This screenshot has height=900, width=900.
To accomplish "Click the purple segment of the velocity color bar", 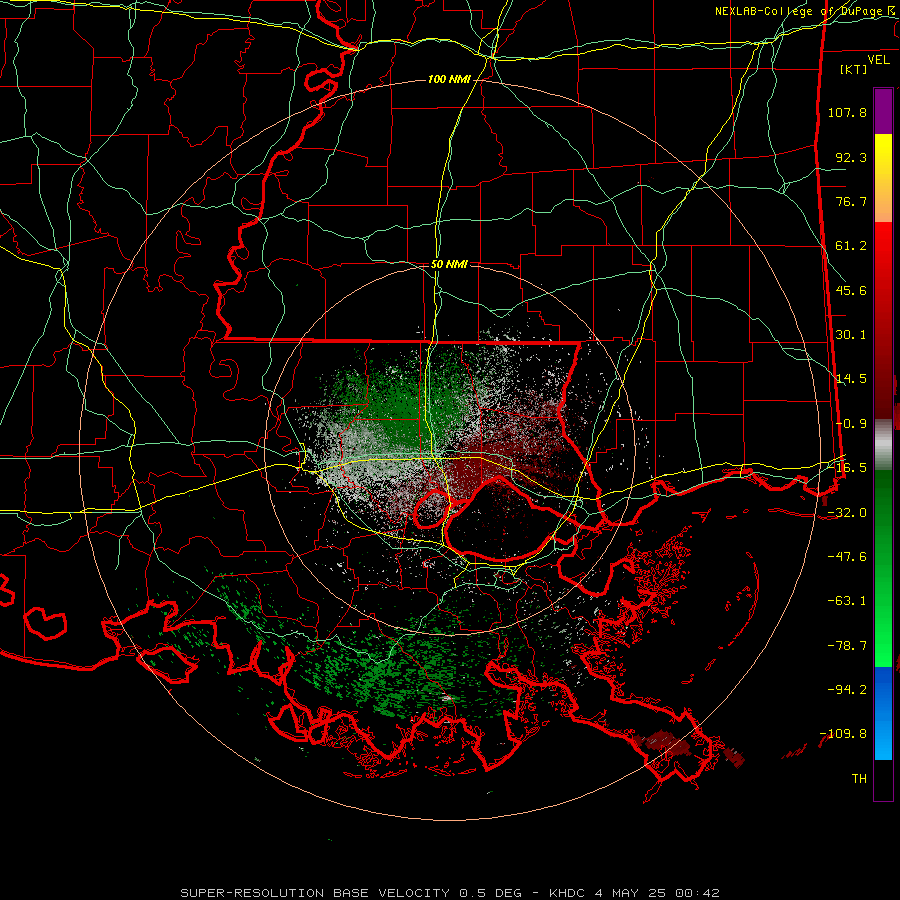I will pyautogui.click(x=883, y=111).
